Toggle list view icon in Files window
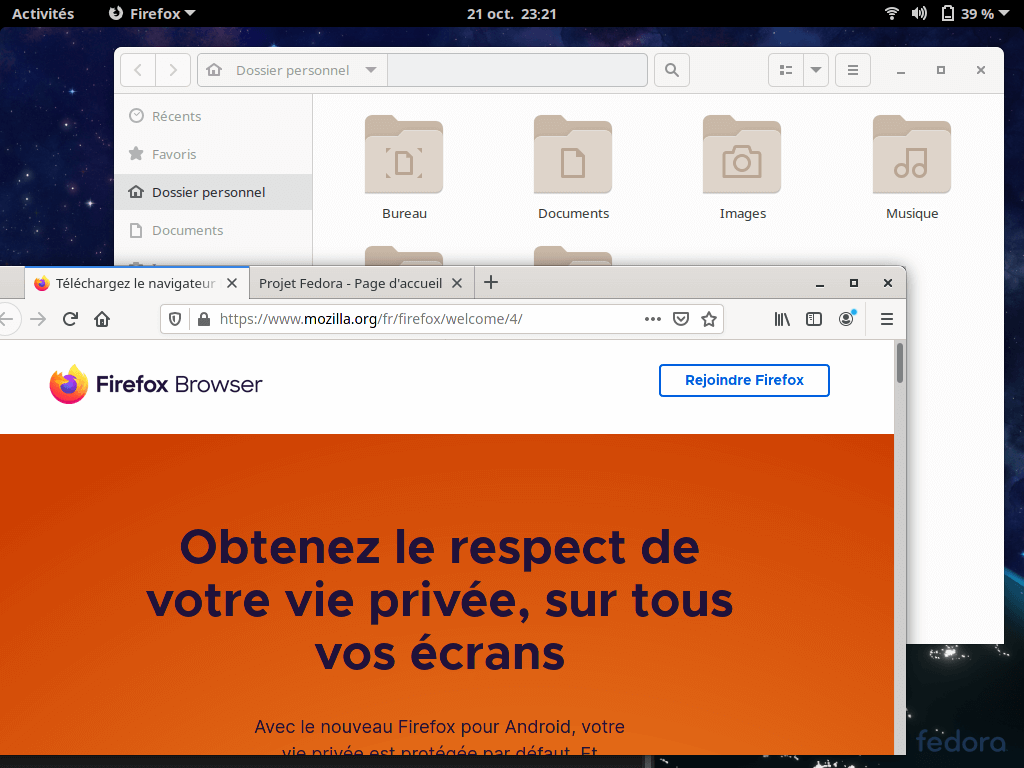 (786, 70)
